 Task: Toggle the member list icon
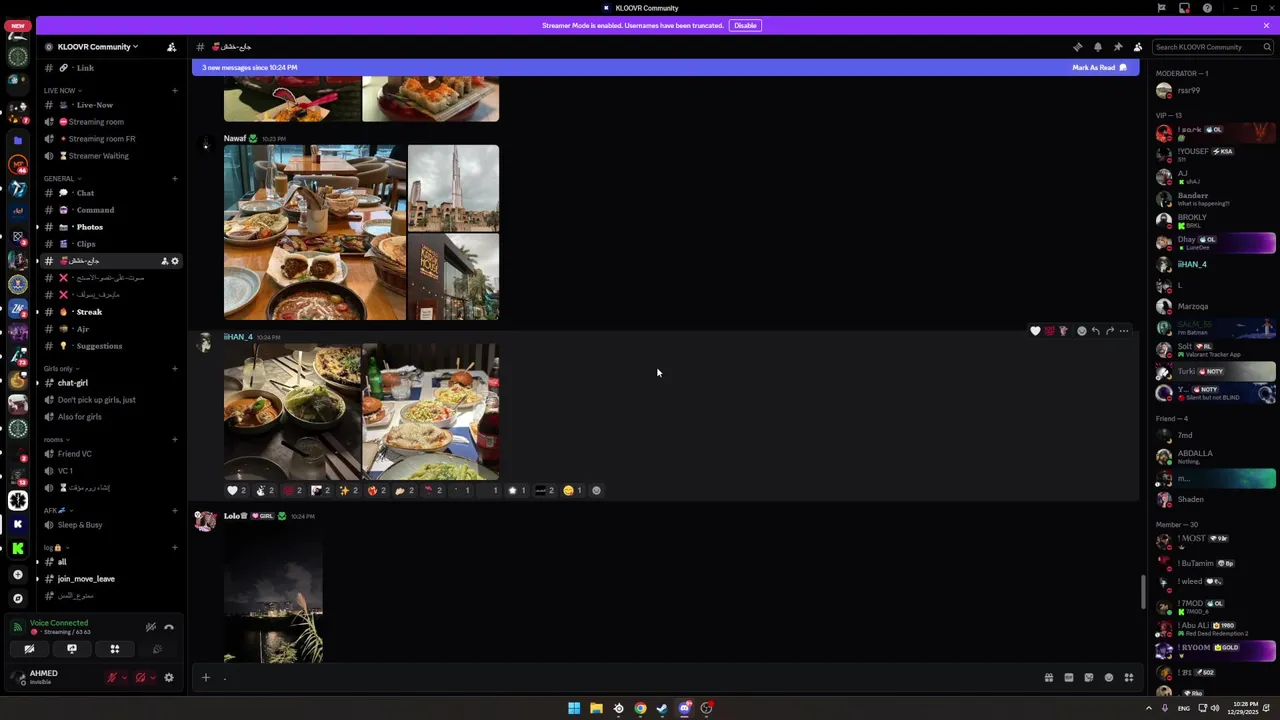click(x=1138, y=47)
